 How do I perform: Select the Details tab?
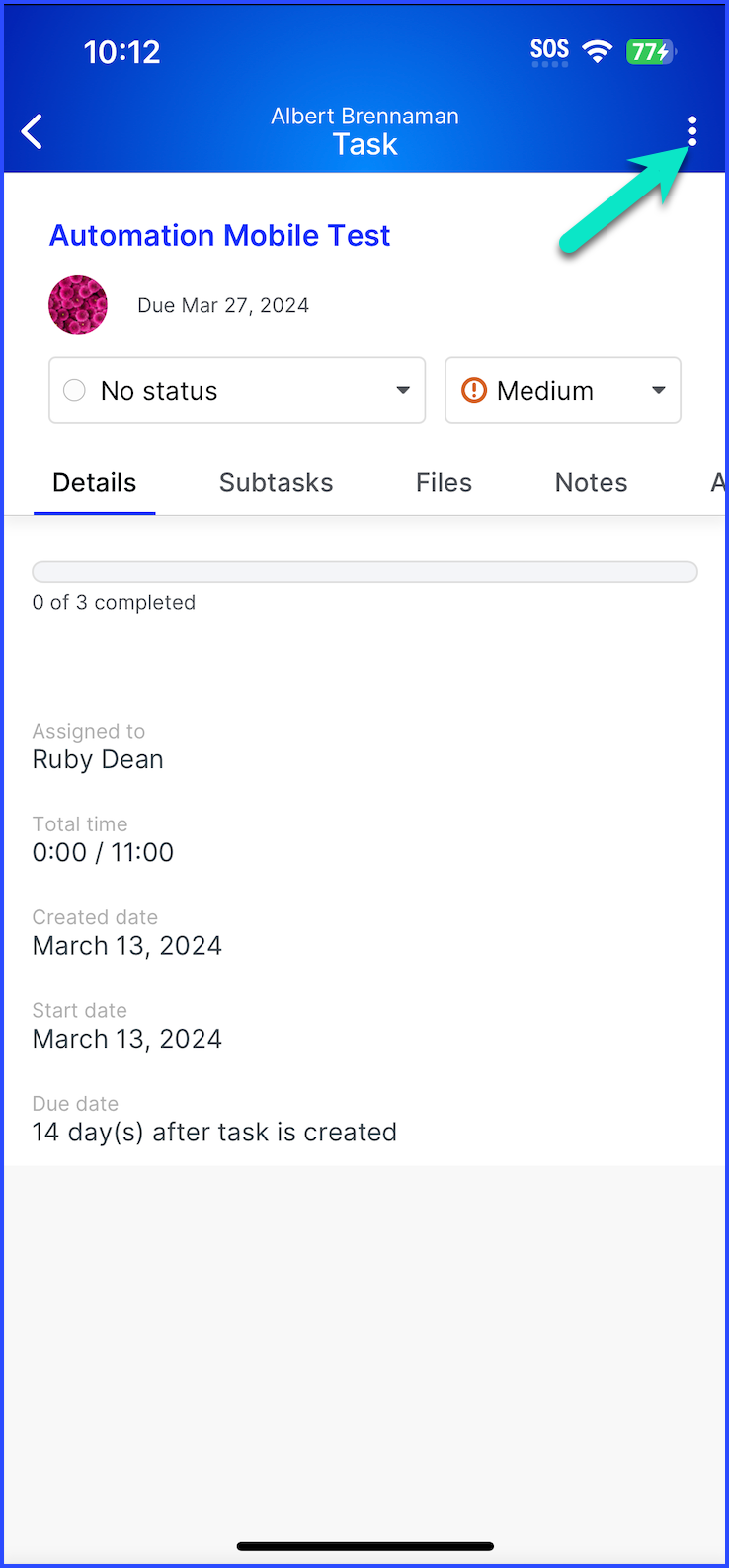click(95, 483)
